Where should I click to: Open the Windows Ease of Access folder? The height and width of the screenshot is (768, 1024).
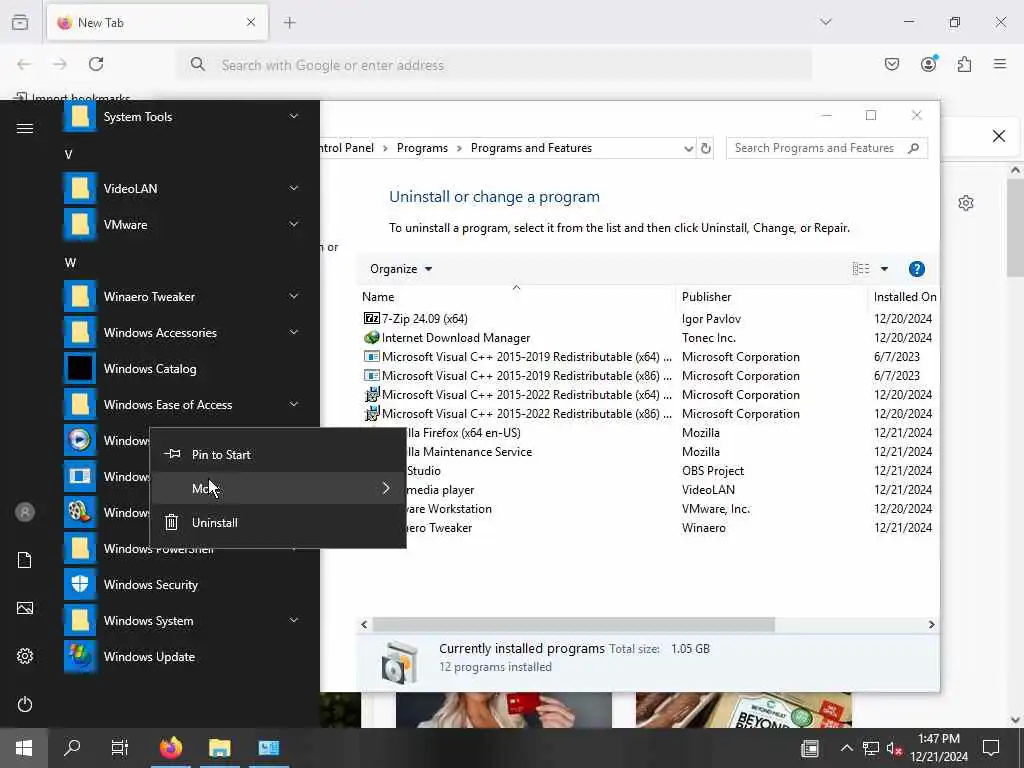pyautogui.click(x=182, y=405)
